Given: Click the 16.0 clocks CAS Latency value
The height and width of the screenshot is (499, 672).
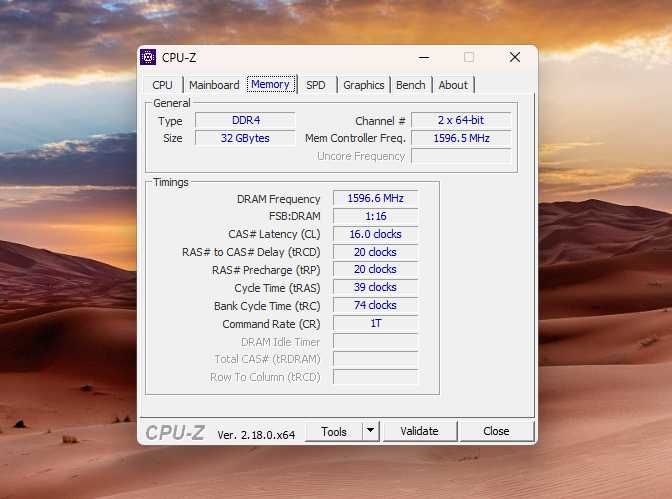Looking at the screenshot, I should tap(375, 234).
